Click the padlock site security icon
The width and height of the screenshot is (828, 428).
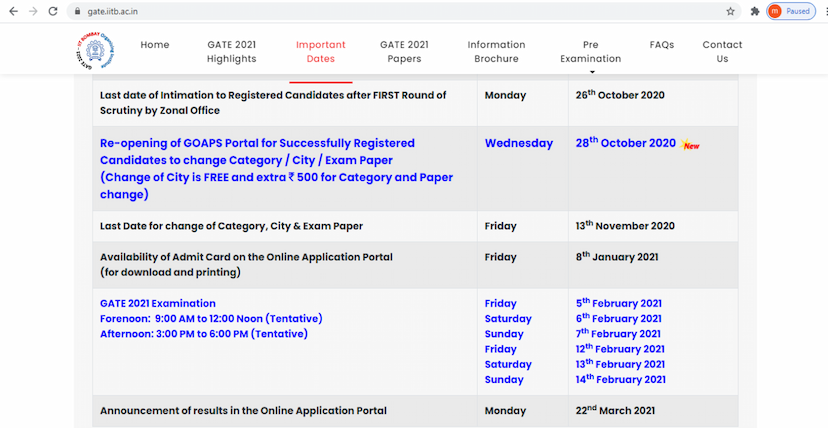point(77,11)
